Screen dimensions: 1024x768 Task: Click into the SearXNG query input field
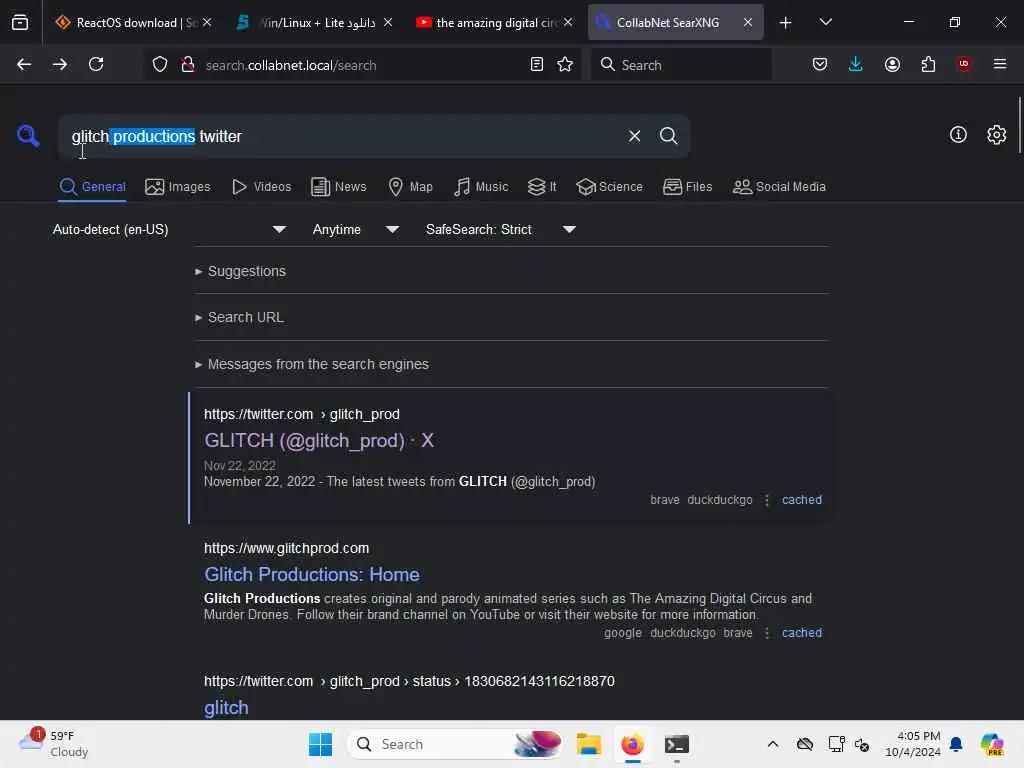pos(340,136)
